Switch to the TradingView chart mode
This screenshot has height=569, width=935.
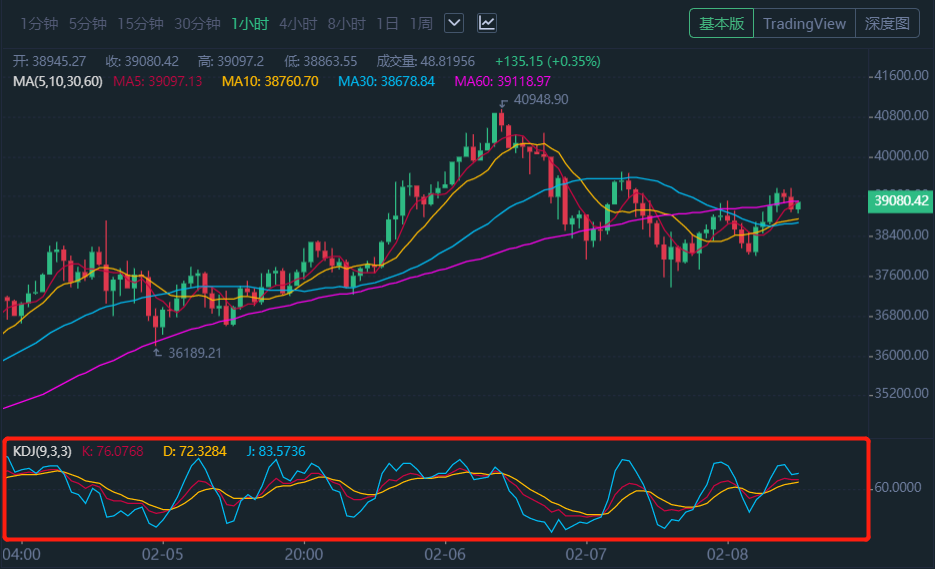pyautogui.click(x=804, y=24)
